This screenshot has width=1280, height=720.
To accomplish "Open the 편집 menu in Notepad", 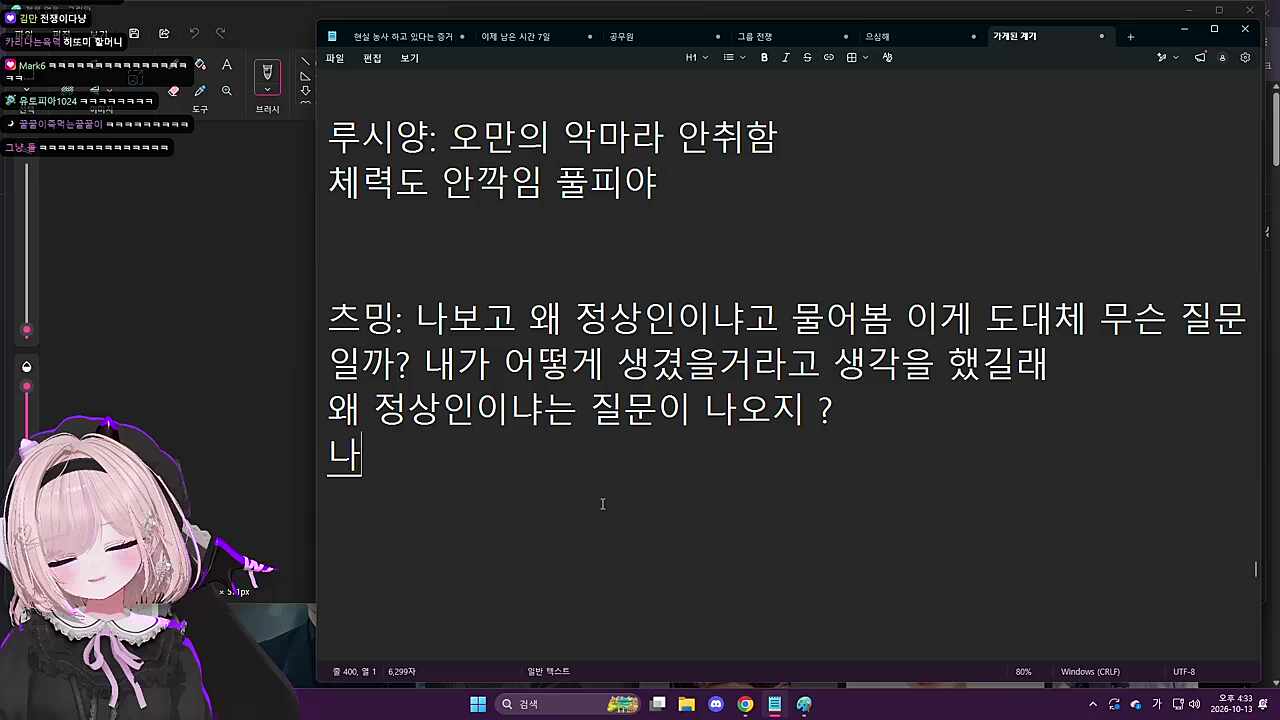I will [x=372, y=58].
